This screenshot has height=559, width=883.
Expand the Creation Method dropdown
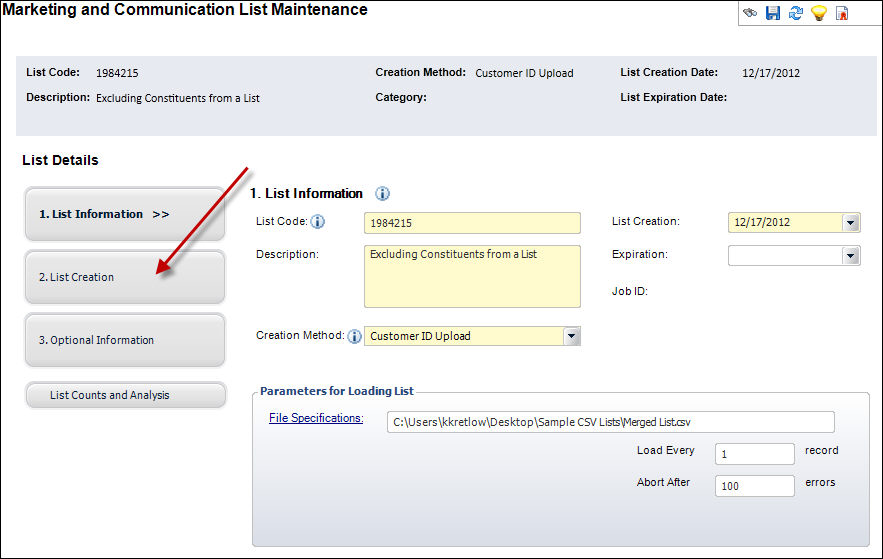[x=572, y=336]
